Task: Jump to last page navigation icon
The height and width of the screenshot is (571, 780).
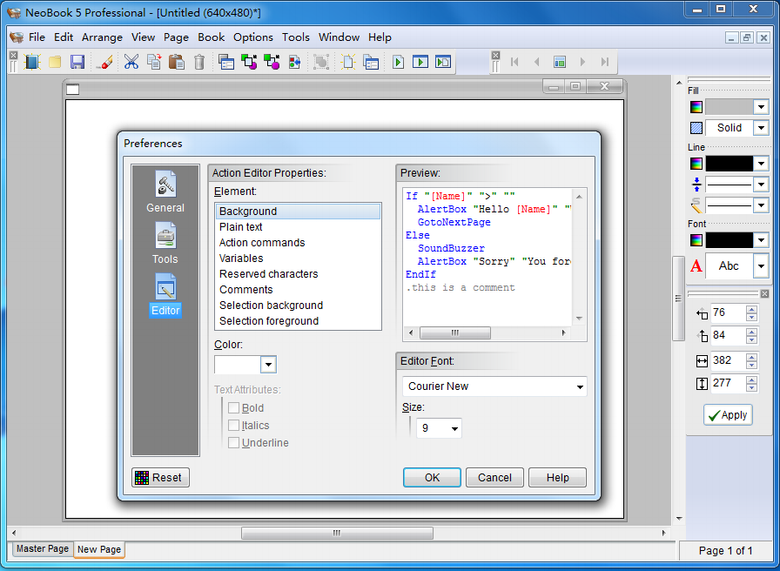Action: click(605, 62)
